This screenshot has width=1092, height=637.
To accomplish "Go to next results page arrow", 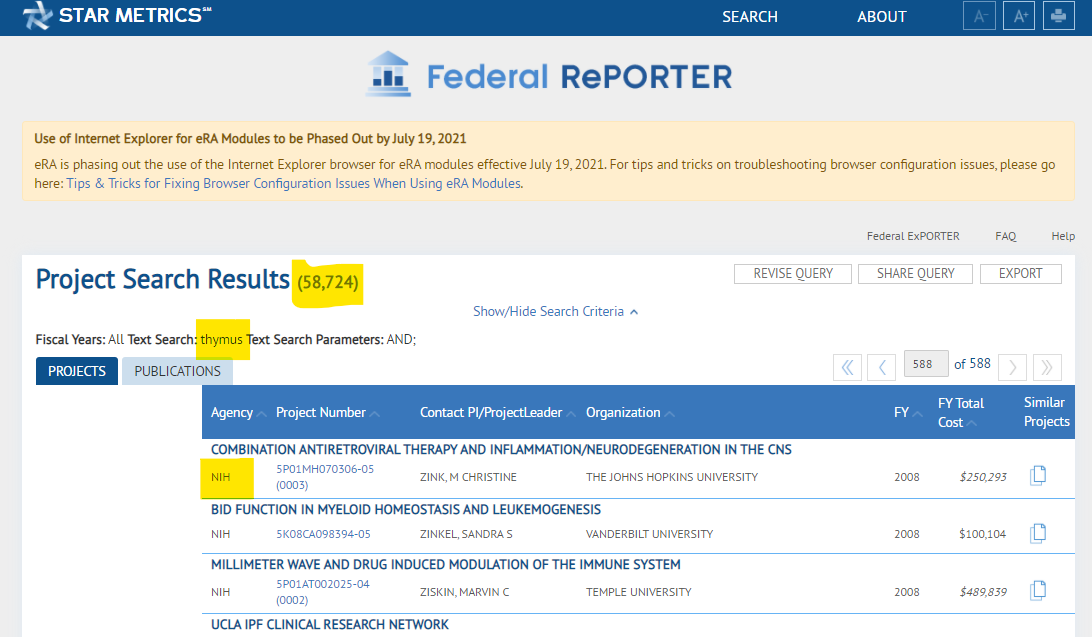I will point(1013,367).
